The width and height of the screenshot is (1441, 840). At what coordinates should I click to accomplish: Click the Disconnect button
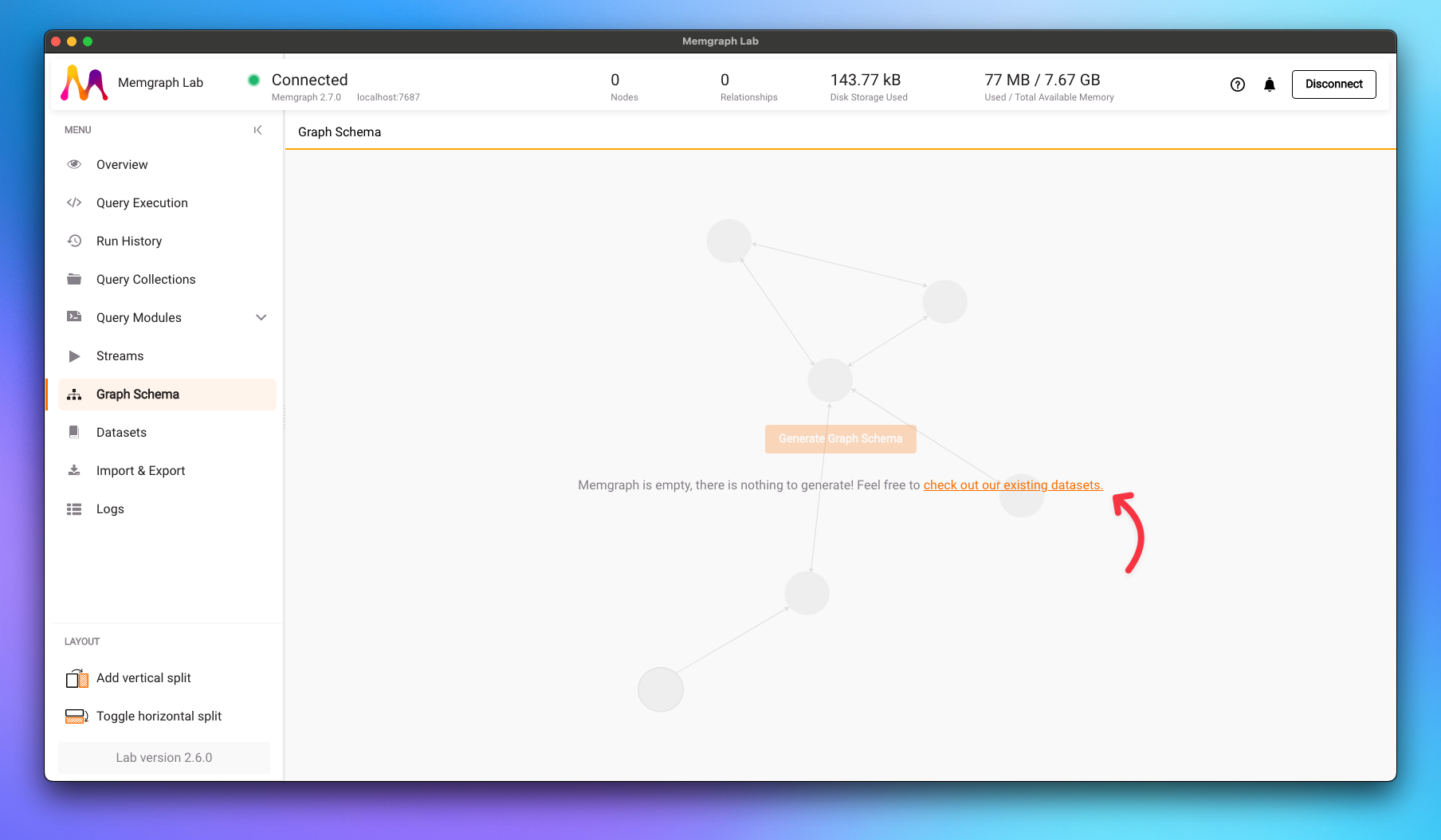click(1333, 84)
